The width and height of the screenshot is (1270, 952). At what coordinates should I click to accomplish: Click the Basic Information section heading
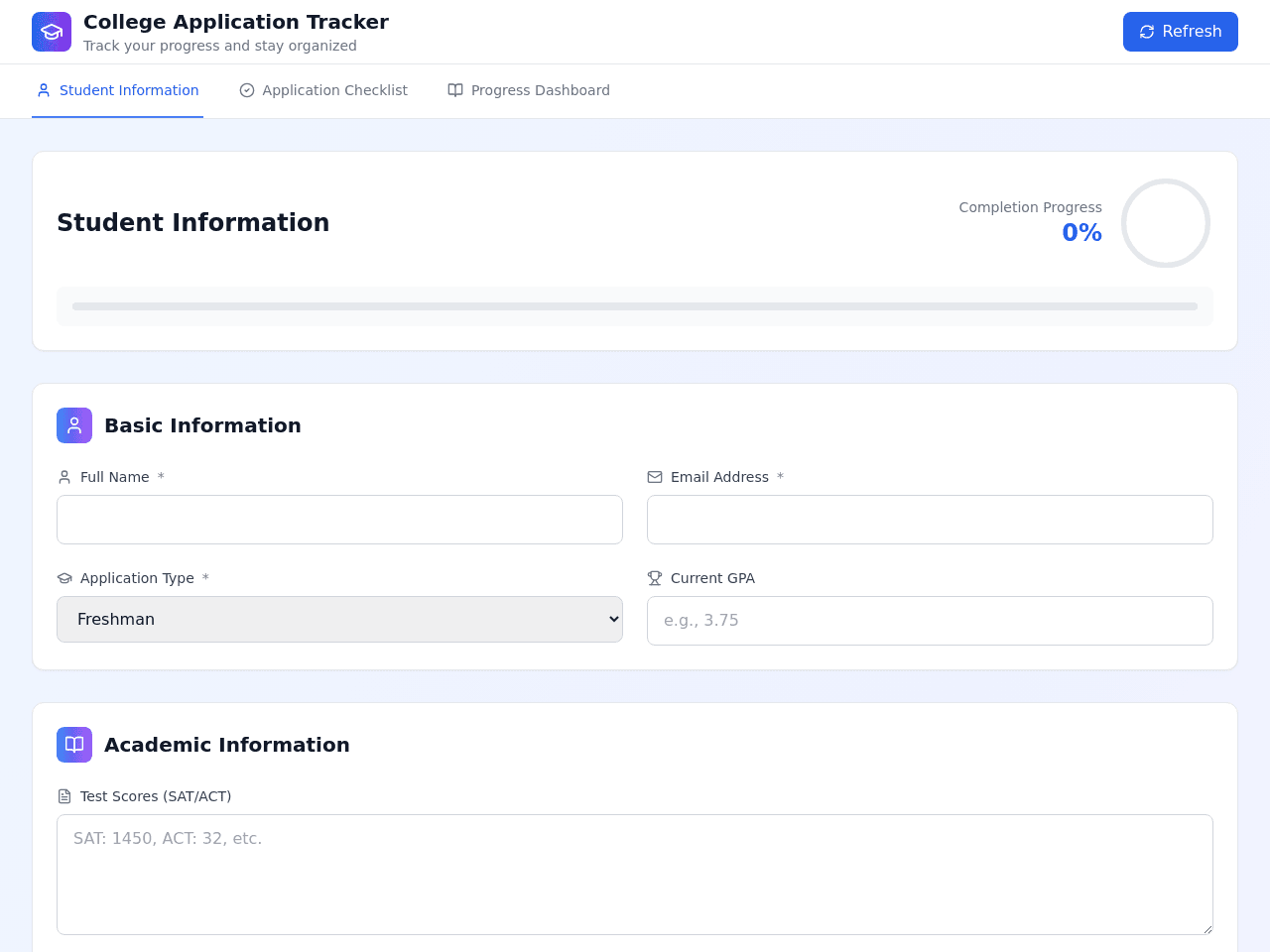tap(202, 425)
